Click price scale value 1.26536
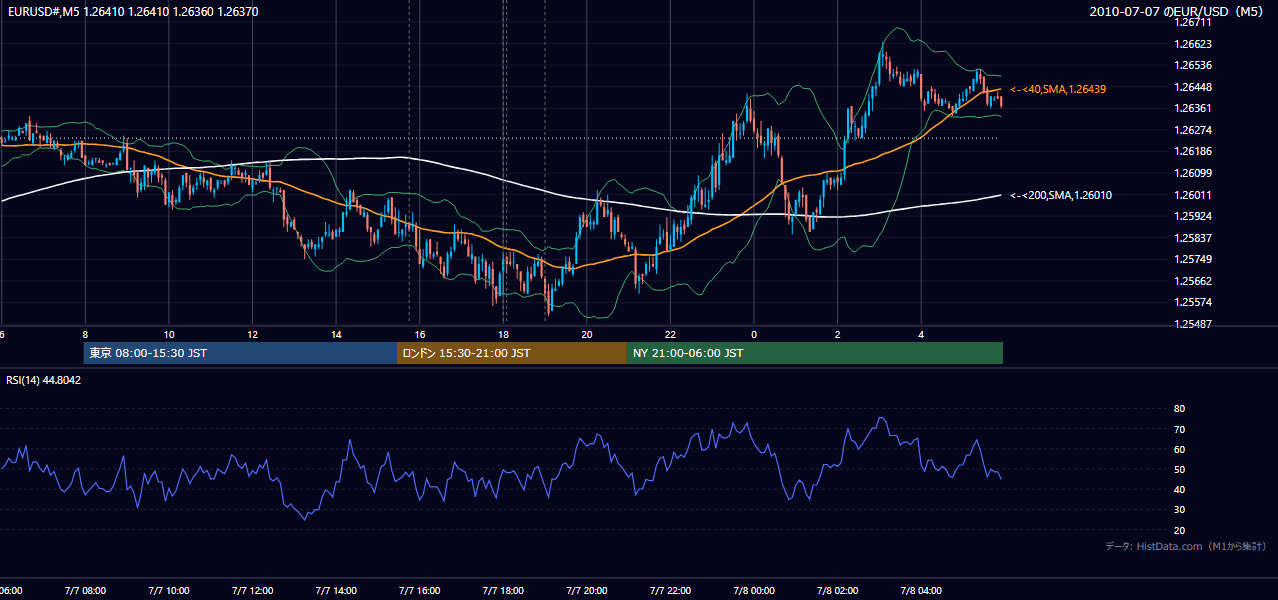 [x=1193, y=65]
